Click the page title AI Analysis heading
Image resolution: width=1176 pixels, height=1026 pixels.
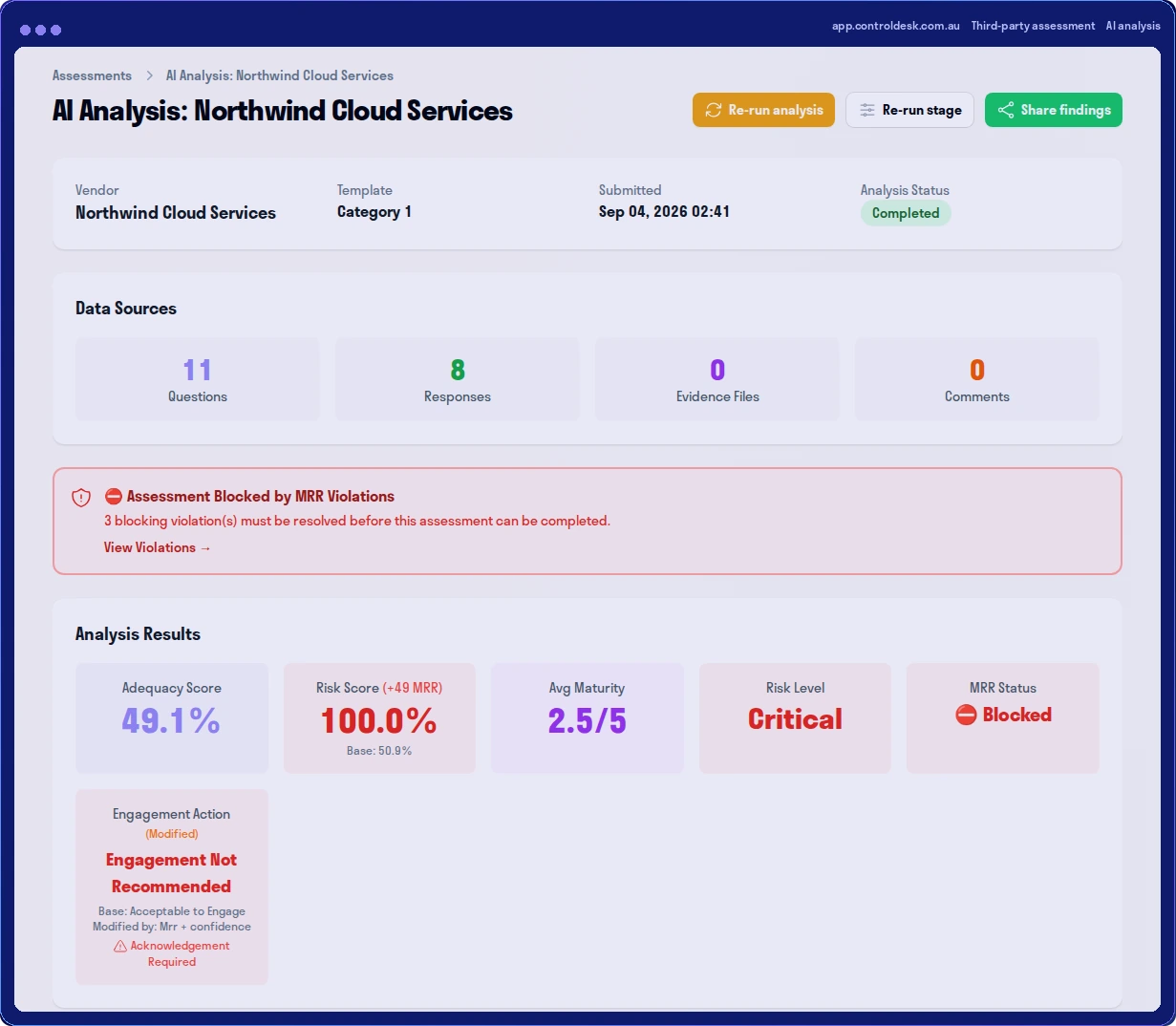coord(283,111)
